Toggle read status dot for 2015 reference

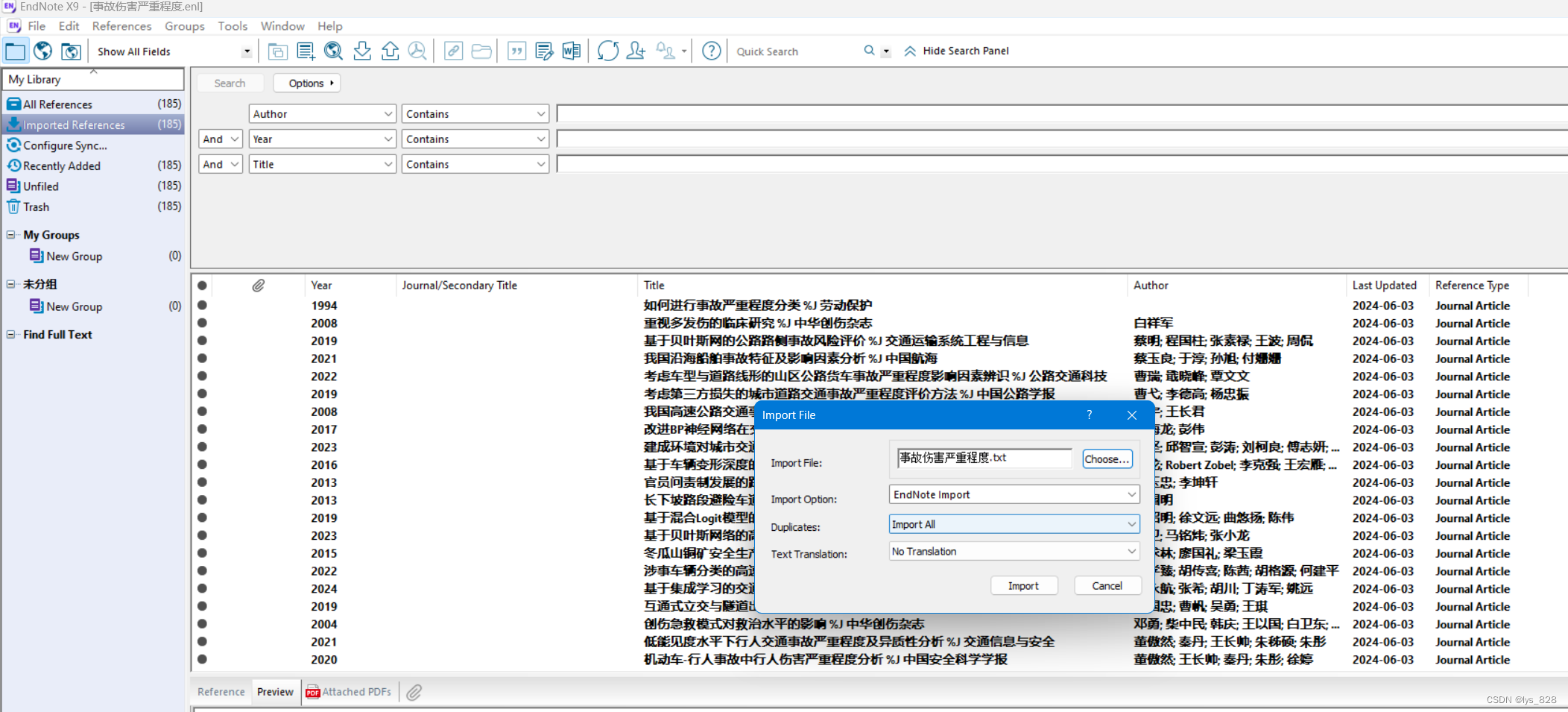point(202,552)
